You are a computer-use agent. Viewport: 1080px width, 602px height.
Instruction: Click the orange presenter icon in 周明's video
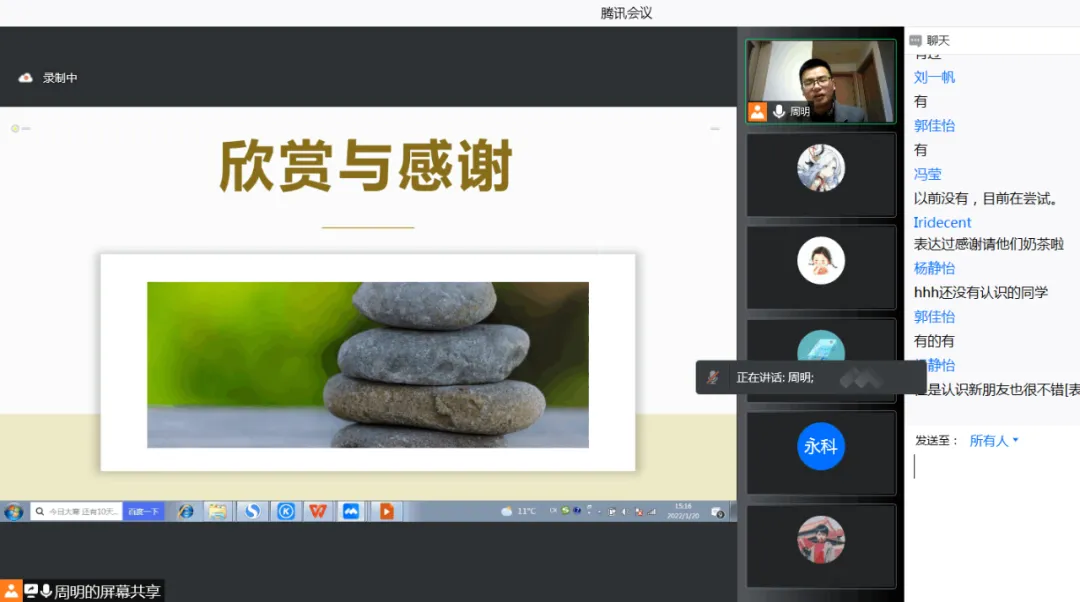click(x=757, y=111)
